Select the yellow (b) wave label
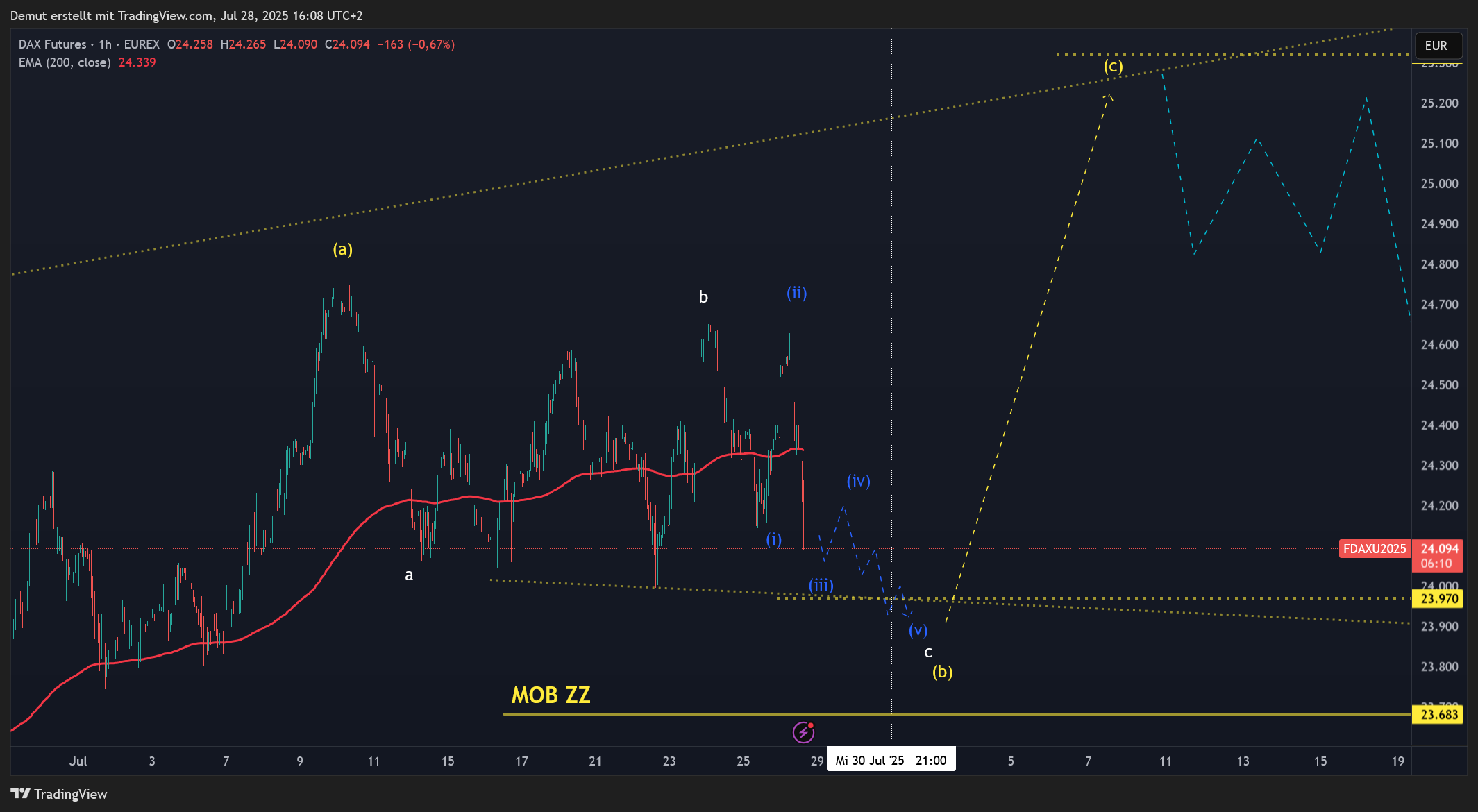 point(942,672)
